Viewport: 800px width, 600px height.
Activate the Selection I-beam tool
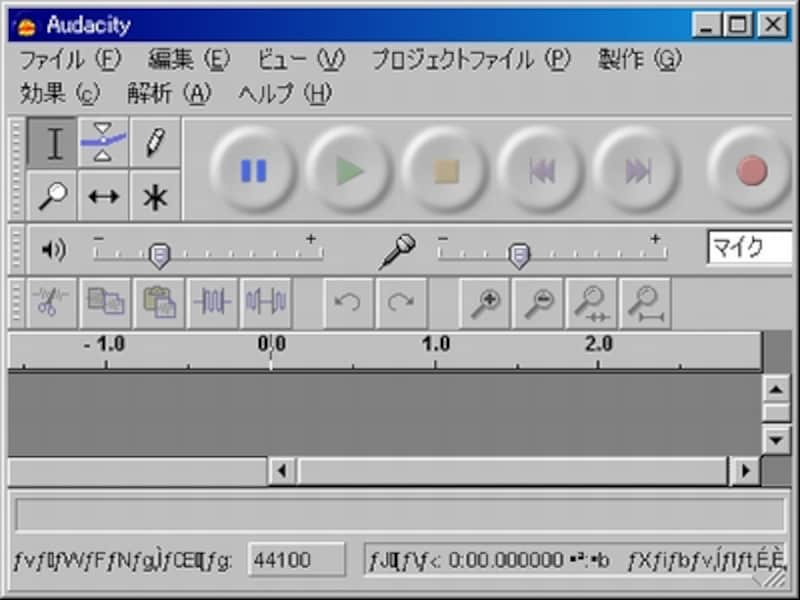click(53, 143)
